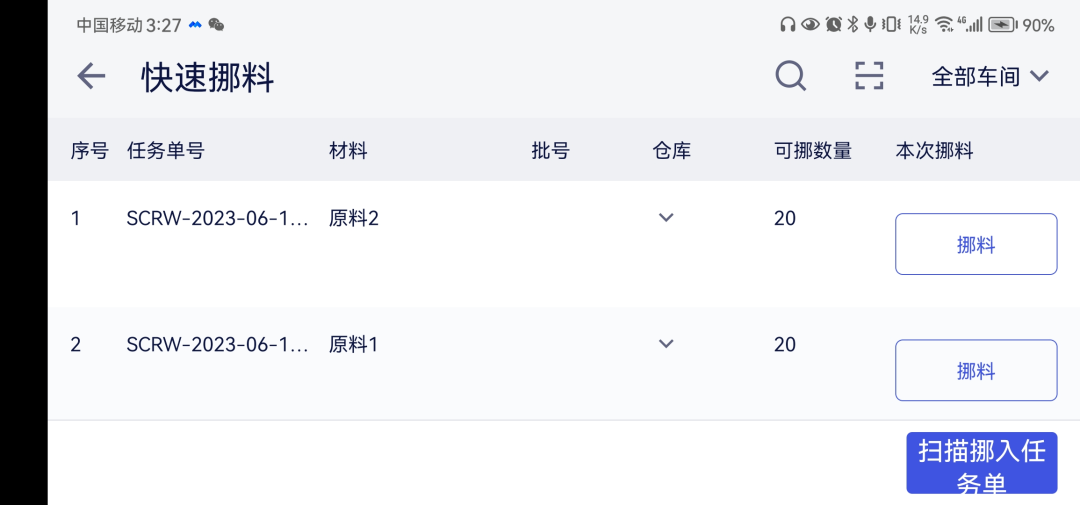Open the search magnifier icon

coord(790,76)
